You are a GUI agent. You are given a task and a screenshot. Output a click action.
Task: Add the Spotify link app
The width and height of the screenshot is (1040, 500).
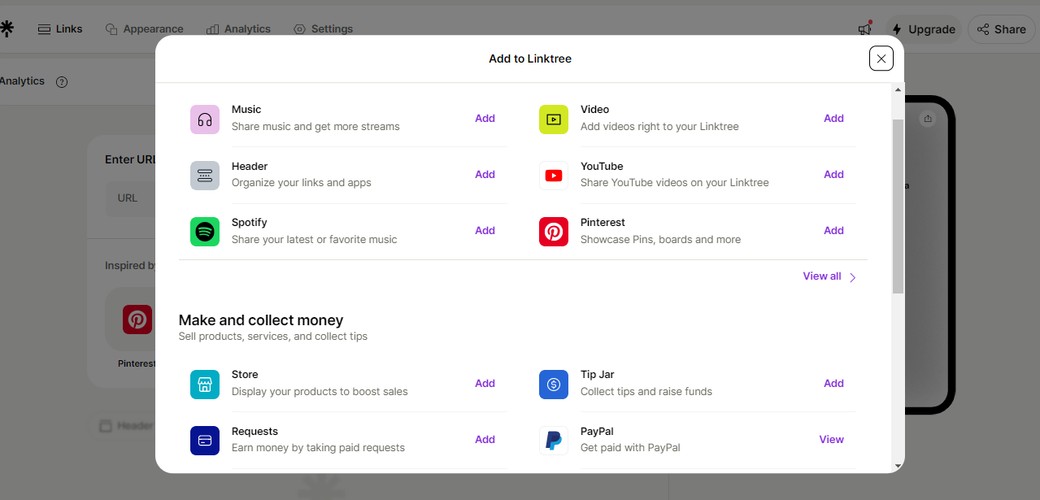point(485,231)
